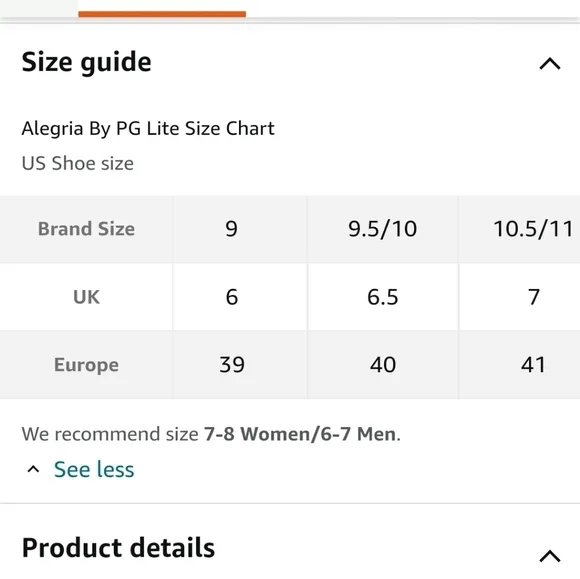Click the Alegria By PG Lite Size Chart title
The height and width of the screenshot is (579, 580).
click(x=148, y=129)
